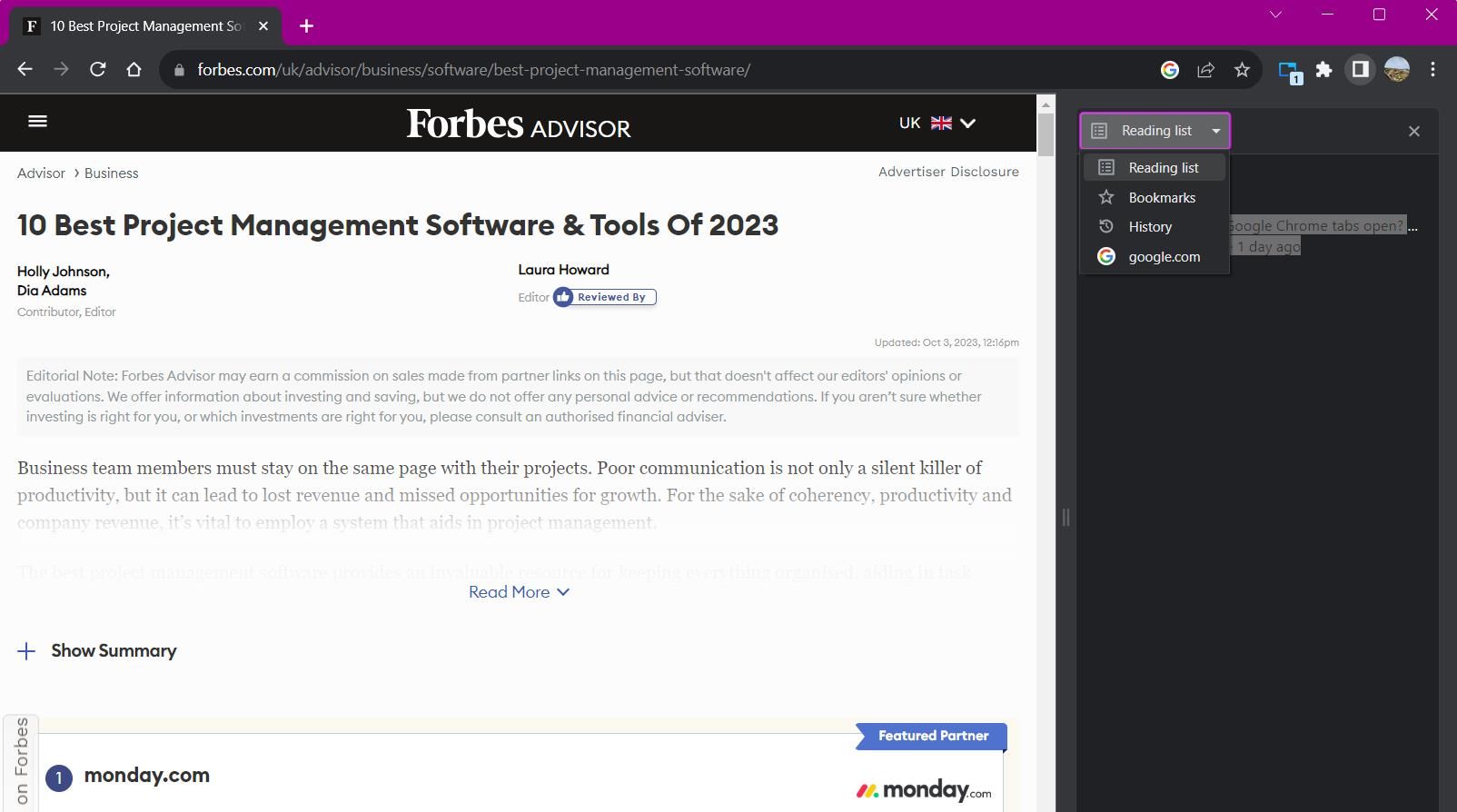Click the share page icon

click(x=1205, y=70)
